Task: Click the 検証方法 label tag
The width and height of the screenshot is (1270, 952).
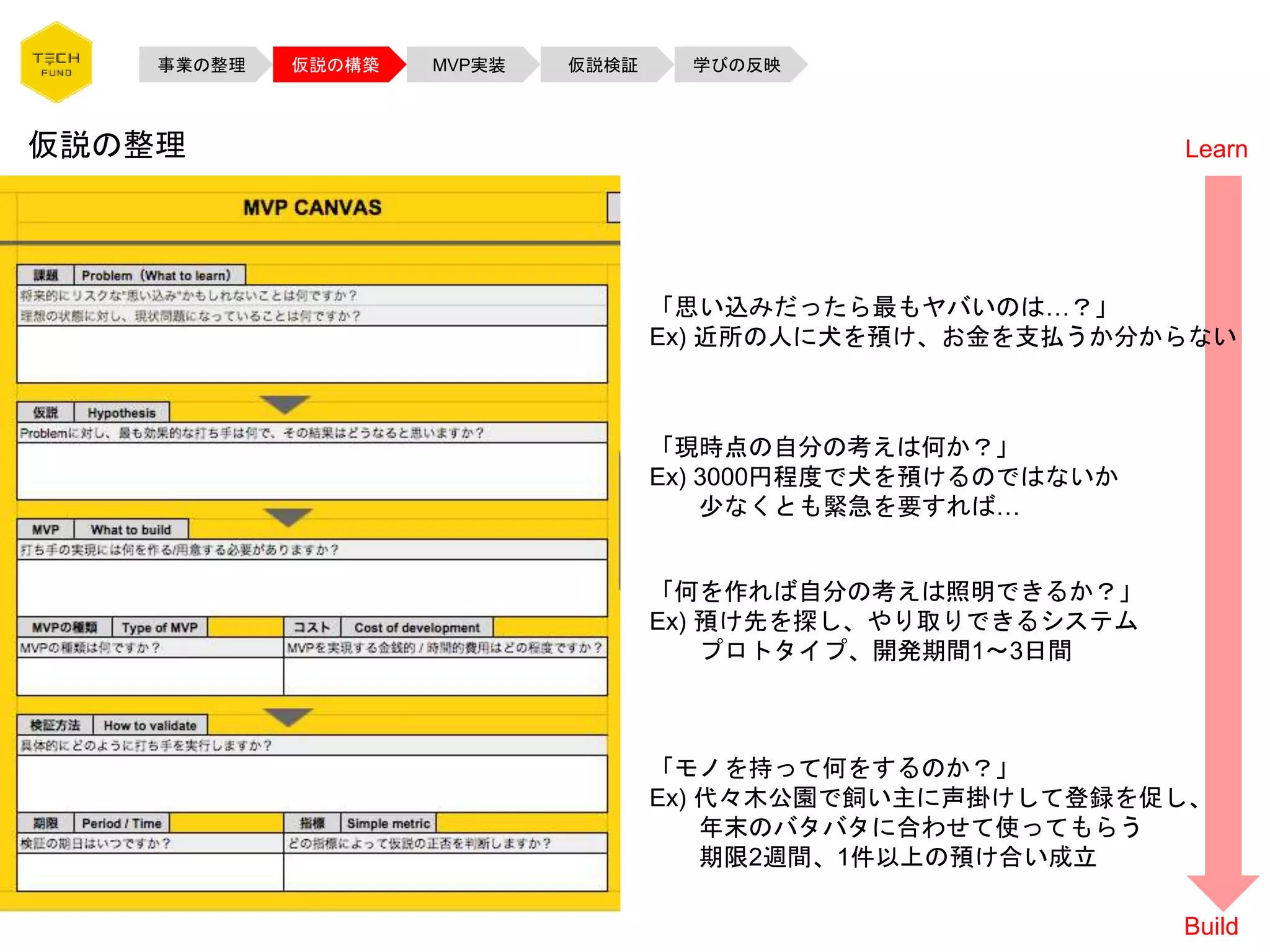Action: coord(55,725)
